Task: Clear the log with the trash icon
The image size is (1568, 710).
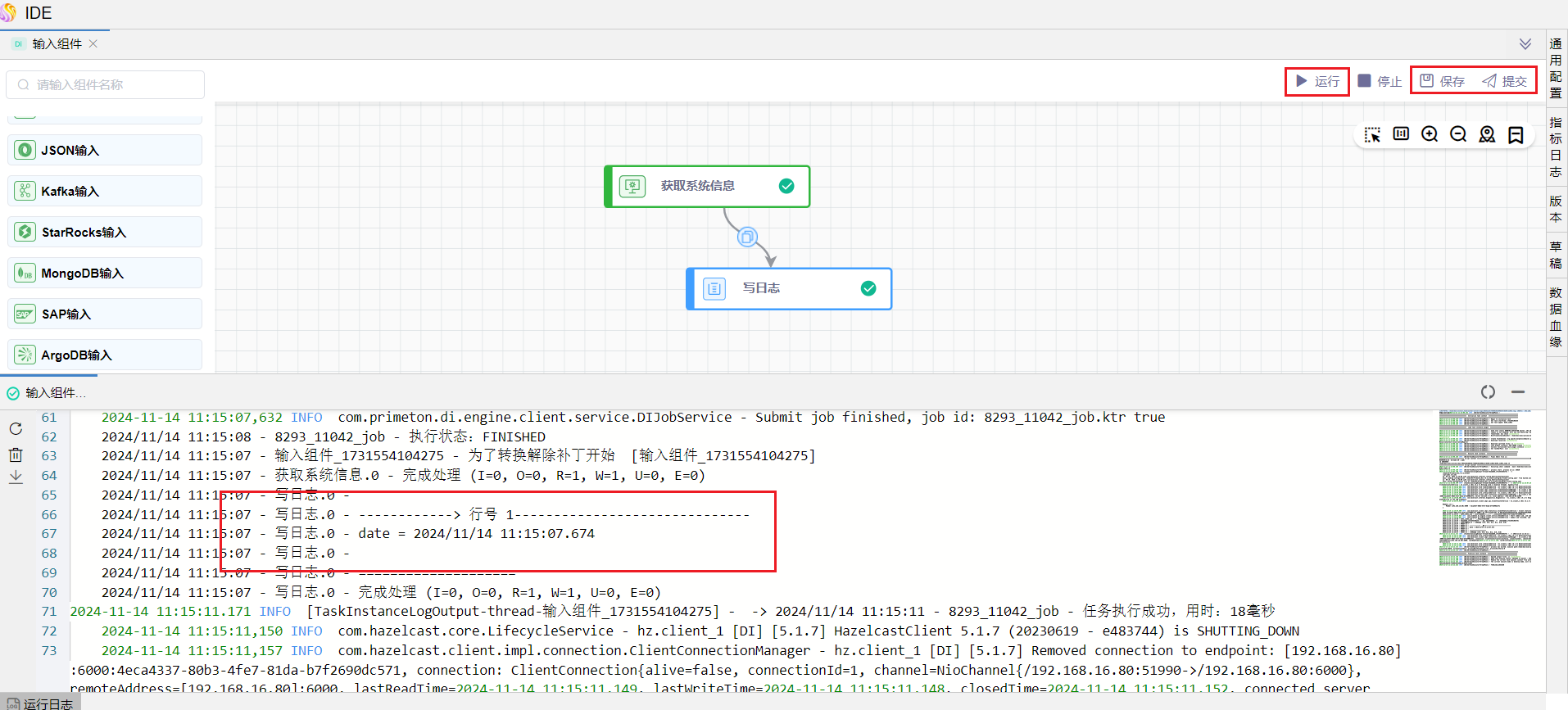Action: pyautogui.click(x=16, y=454)
